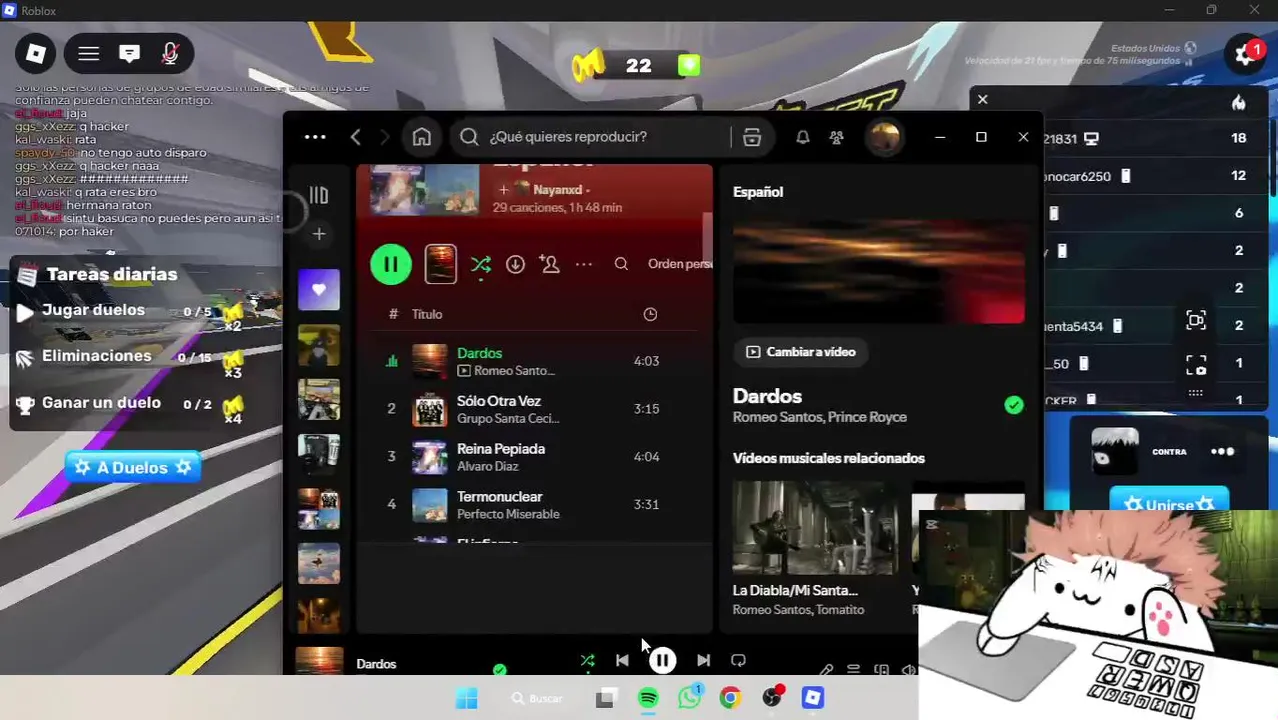Open Spotify notifications bell

[x=802, y=137]
